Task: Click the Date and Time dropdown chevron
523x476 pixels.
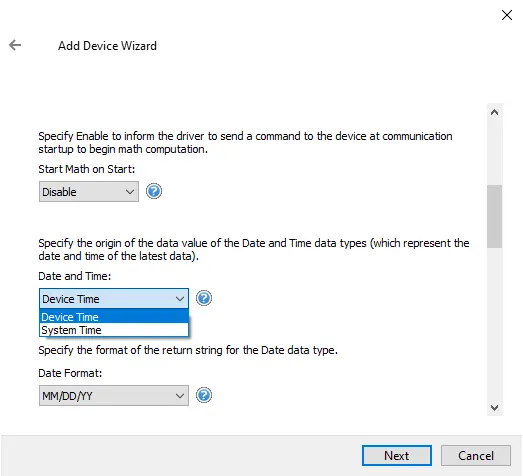Action: coord(180,299)
